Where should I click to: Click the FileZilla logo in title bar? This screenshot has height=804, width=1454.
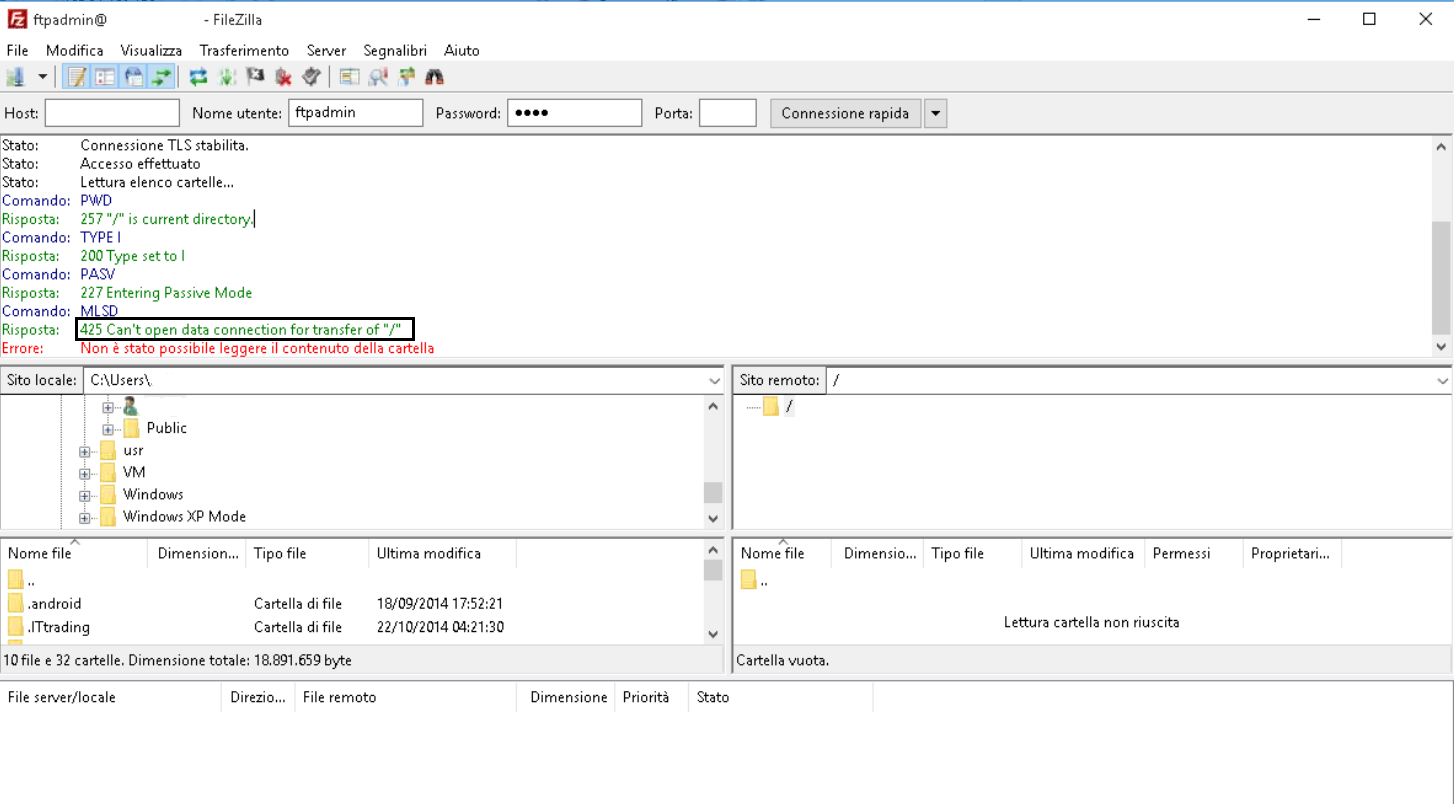[x=16, y=19]
